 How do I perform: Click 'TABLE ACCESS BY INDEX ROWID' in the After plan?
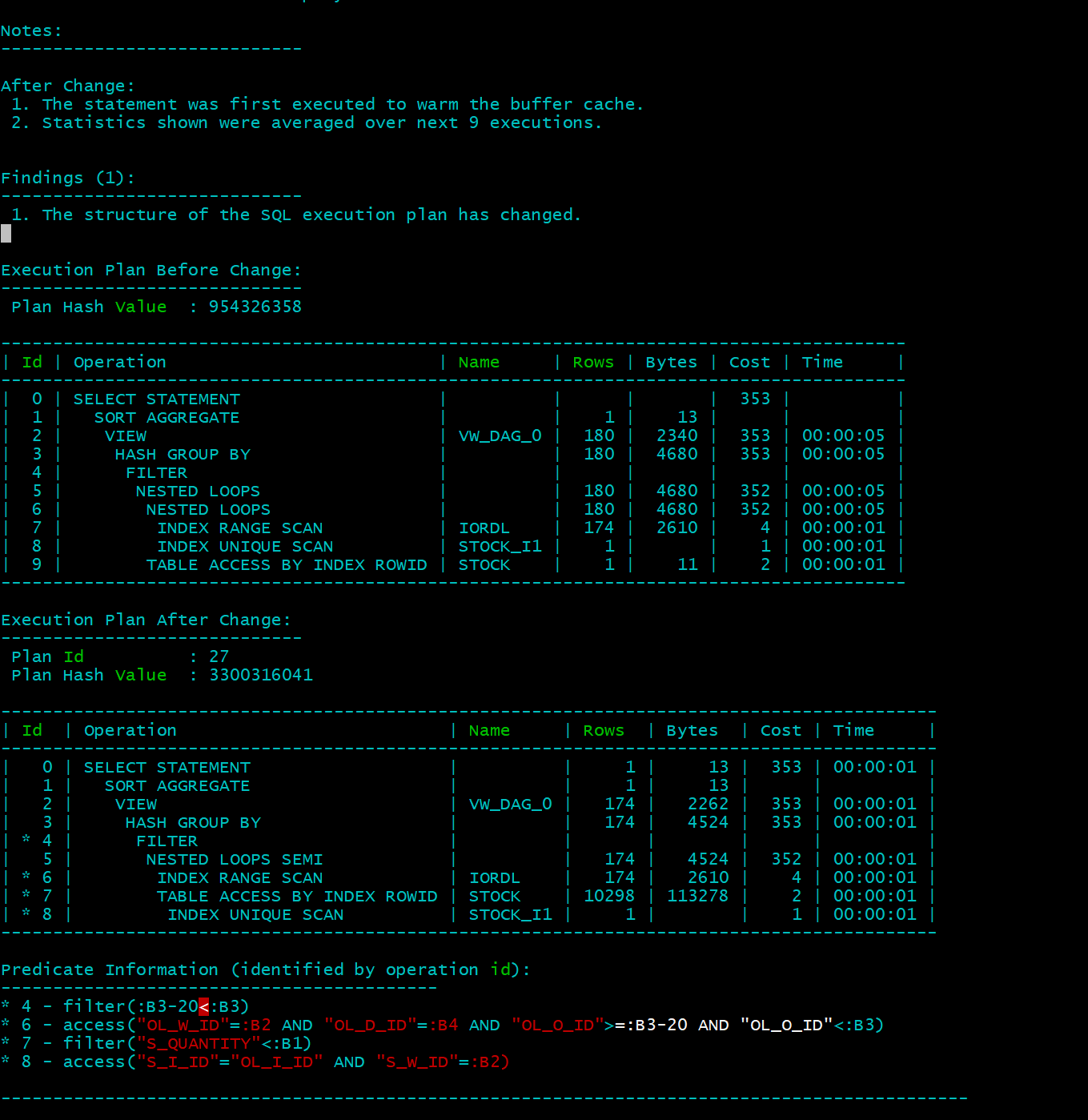[x=297, y=897]
